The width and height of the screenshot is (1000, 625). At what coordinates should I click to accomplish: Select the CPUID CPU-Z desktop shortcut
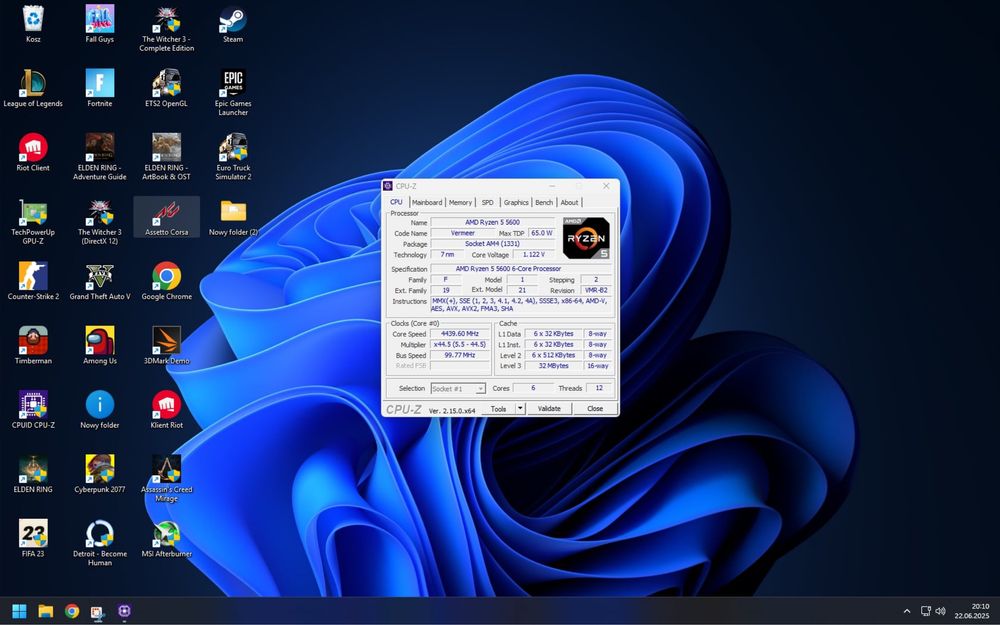[33, 410]
